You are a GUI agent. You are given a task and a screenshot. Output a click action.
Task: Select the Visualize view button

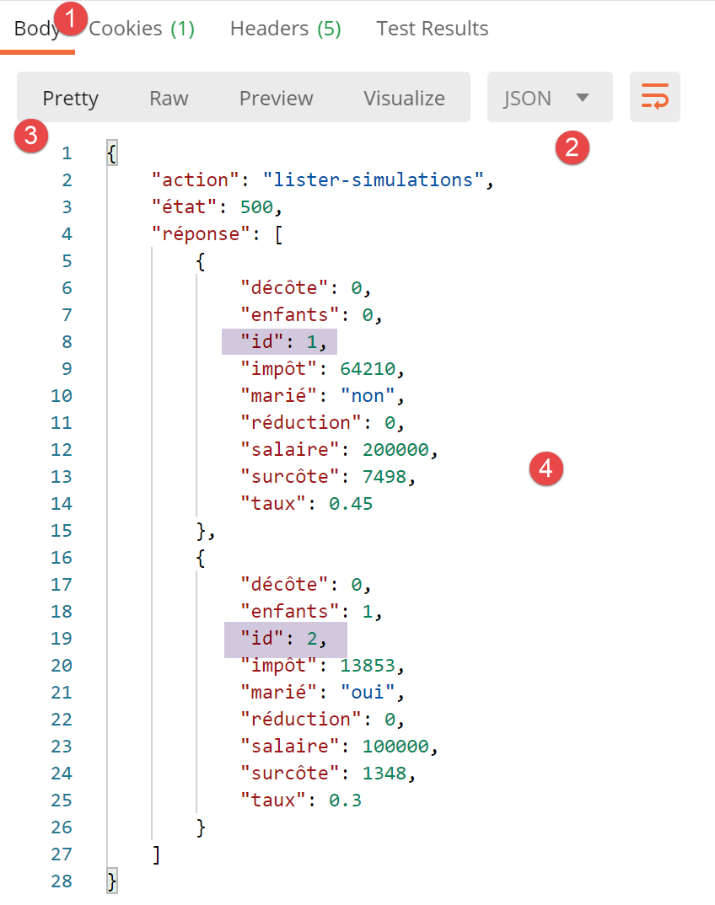(x=404, y=98)
